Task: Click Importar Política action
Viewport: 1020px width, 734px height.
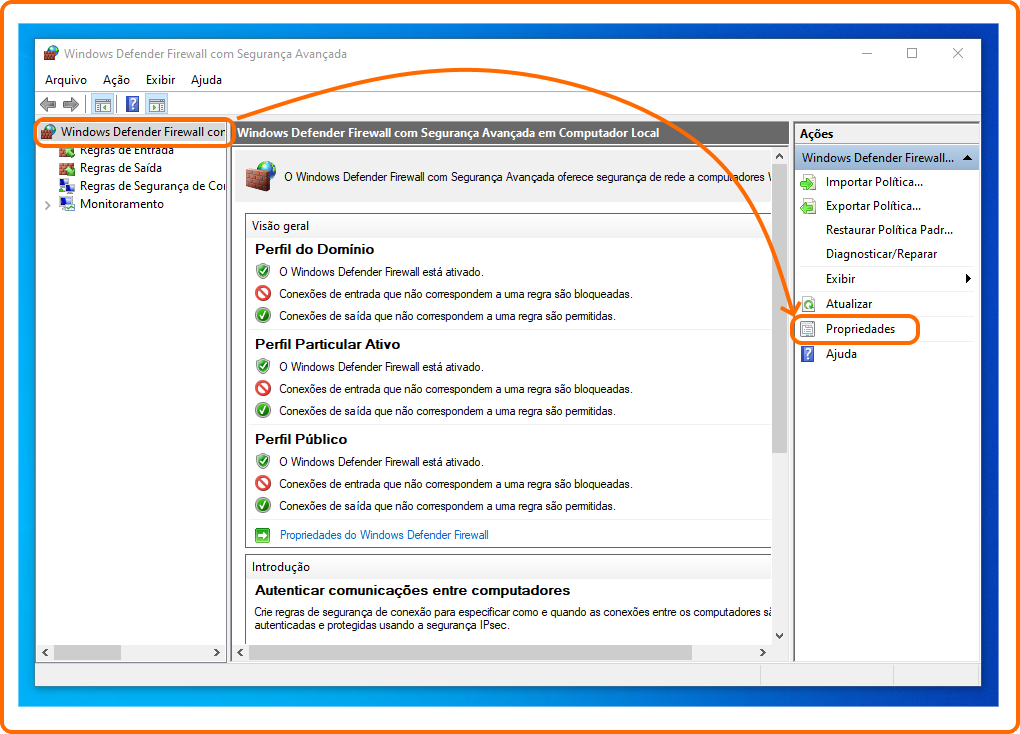Action: click(x=874, y=182)
